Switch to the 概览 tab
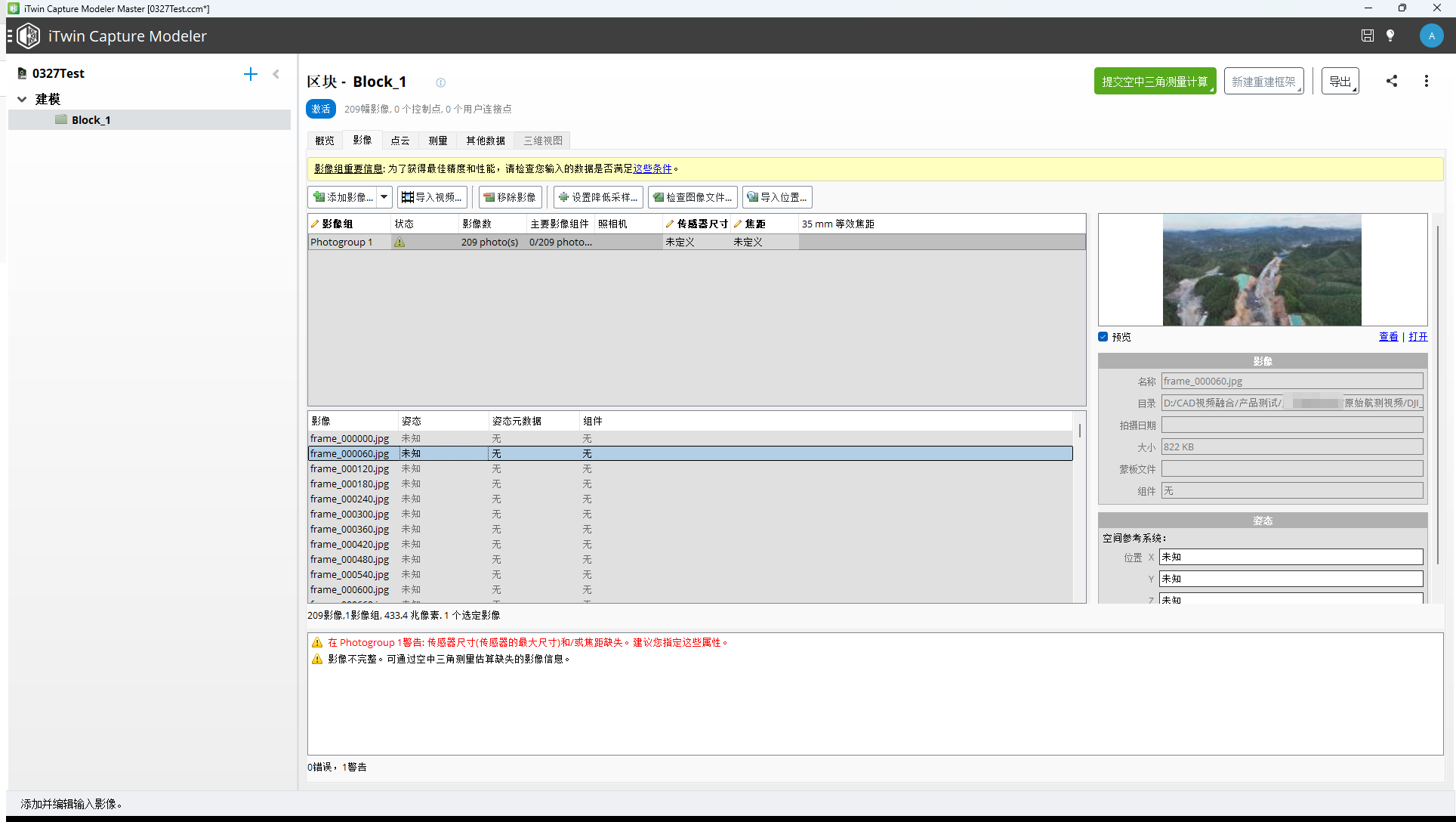Image resolution: width=1456 pixels, height=822 pixels. pyautogui.click(x=325, y=141)
